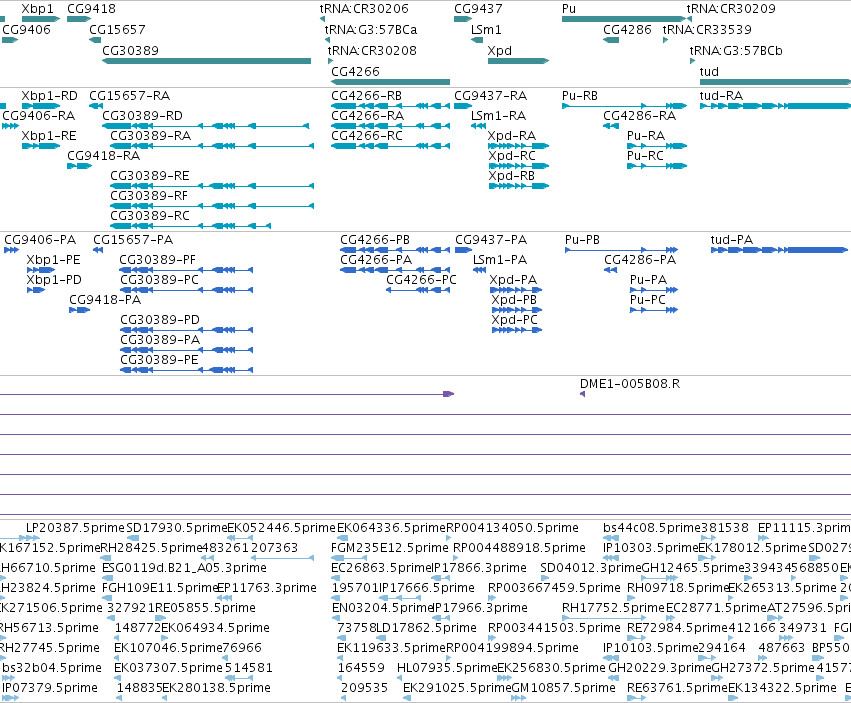The image size is (851, 703).
Task: Select the CG4286 gene label
Action: pos(627,29)
